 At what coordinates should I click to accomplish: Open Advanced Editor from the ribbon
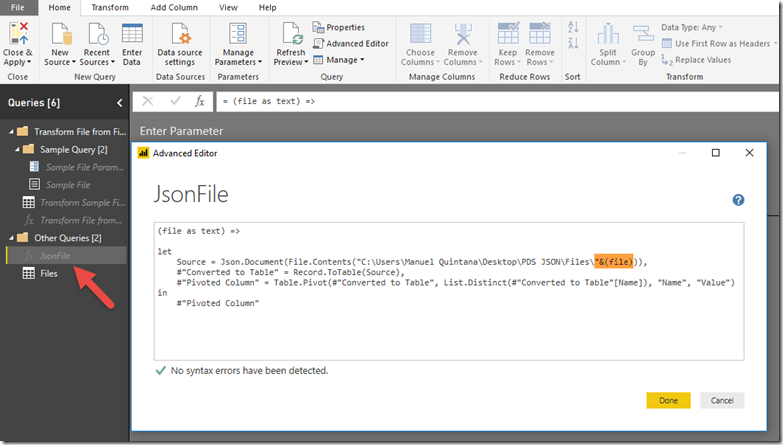351,43
